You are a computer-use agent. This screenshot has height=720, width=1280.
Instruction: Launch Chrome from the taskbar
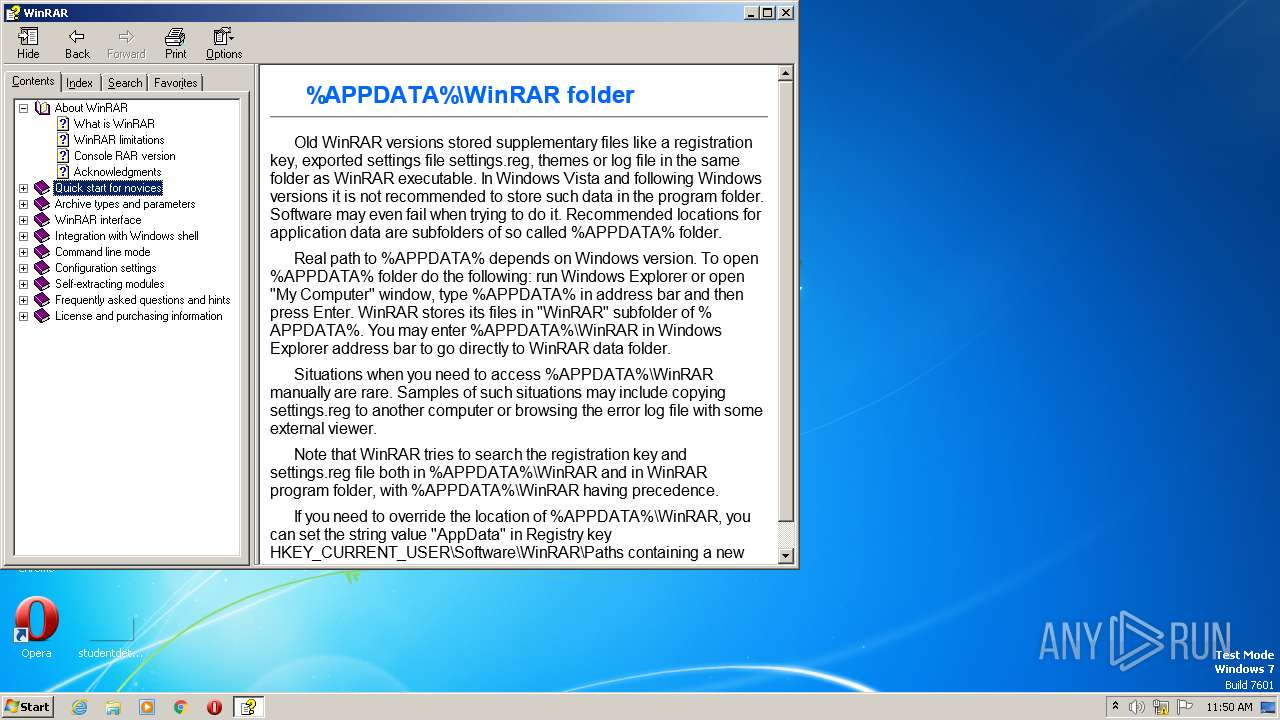pos(181,707)
